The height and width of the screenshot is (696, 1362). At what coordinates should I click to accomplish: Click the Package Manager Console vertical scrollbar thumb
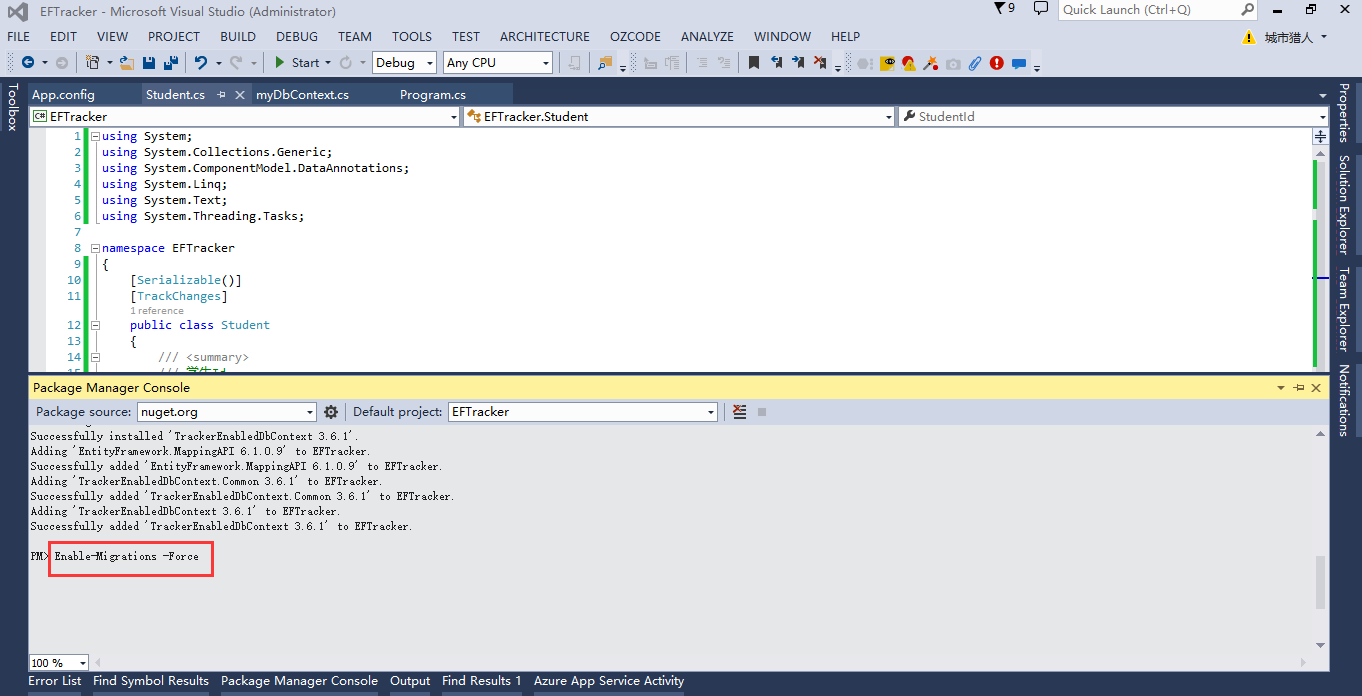pyautogui.click(x=1320, y=582)
